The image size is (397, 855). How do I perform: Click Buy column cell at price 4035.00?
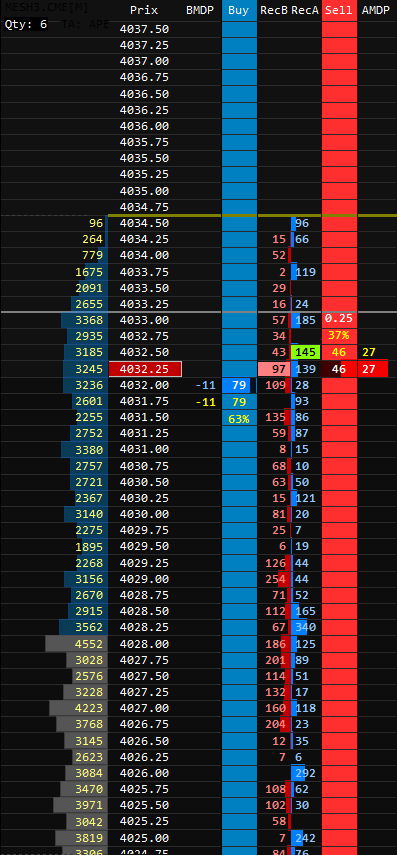pos(239,191)
